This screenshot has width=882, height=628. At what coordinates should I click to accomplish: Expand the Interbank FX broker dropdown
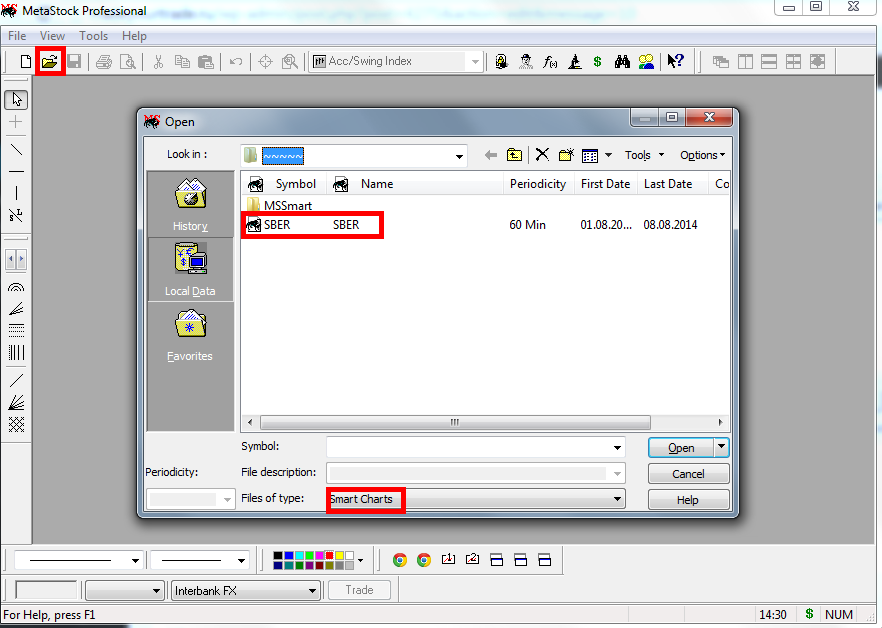(312, 591)
